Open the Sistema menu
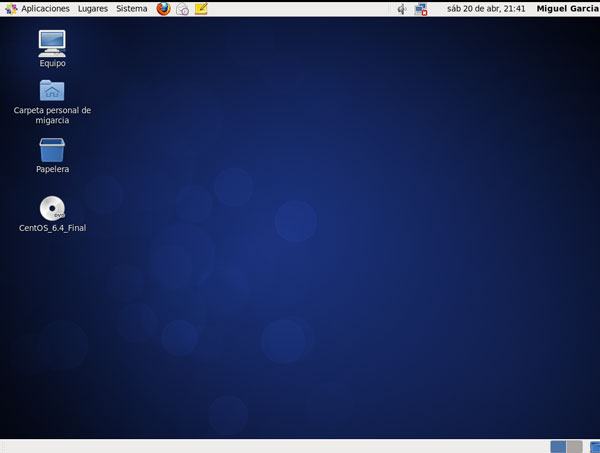The image size is (600, 453). [x=132, y=8]
